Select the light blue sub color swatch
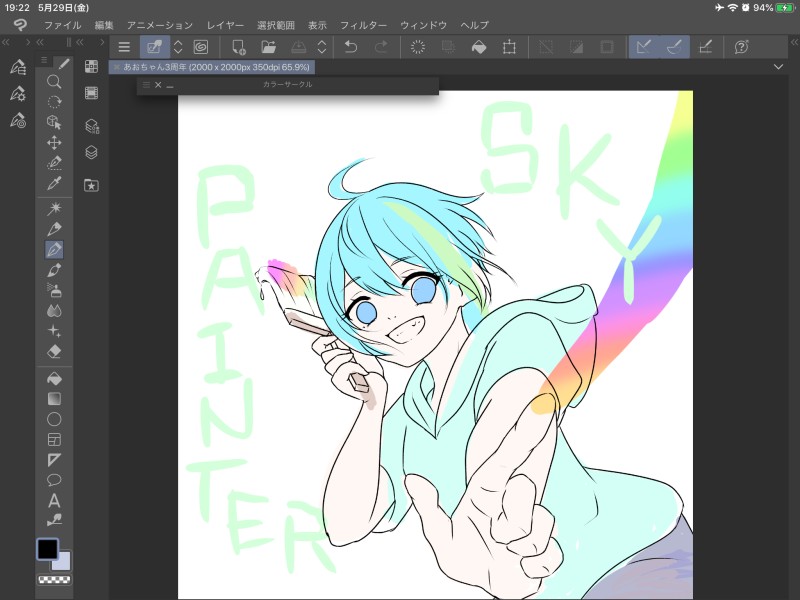800x600 pixels. 62,561
